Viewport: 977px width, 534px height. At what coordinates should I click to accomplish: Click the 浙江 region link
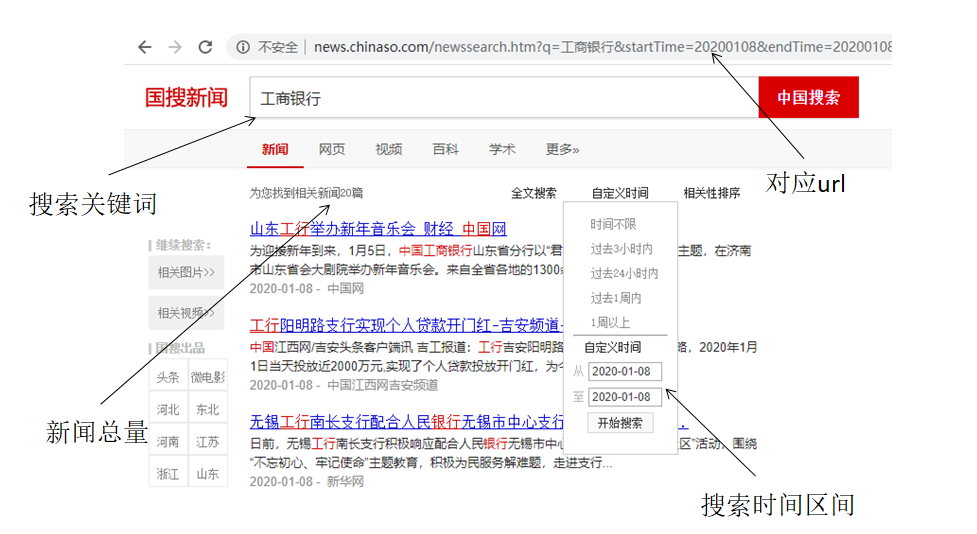(x=168, y=474)
